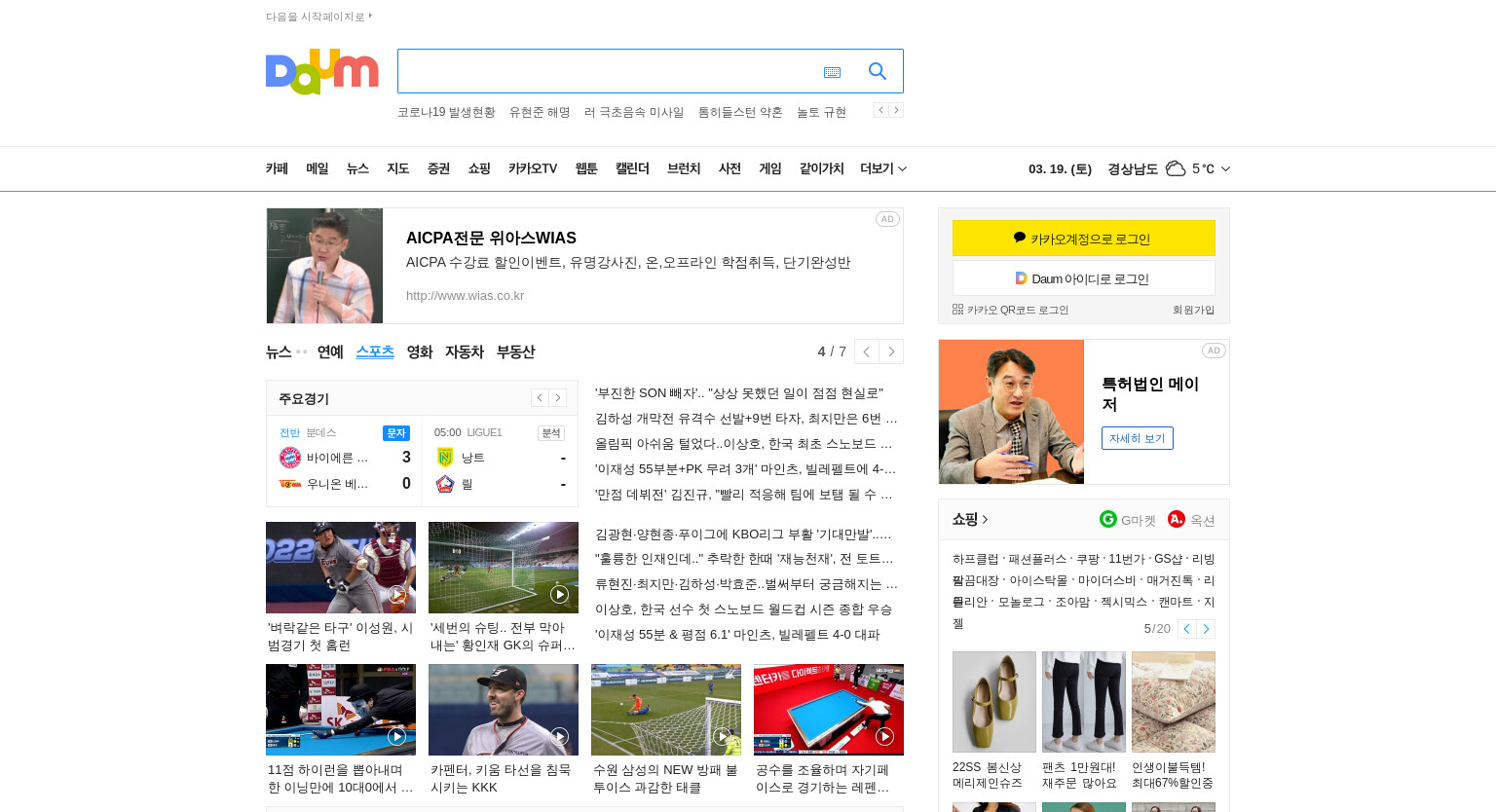This screenshot has width=1496, height=812.
Task: Click 카카오 QR코드 로그인 link
Action: (1011, 310)
